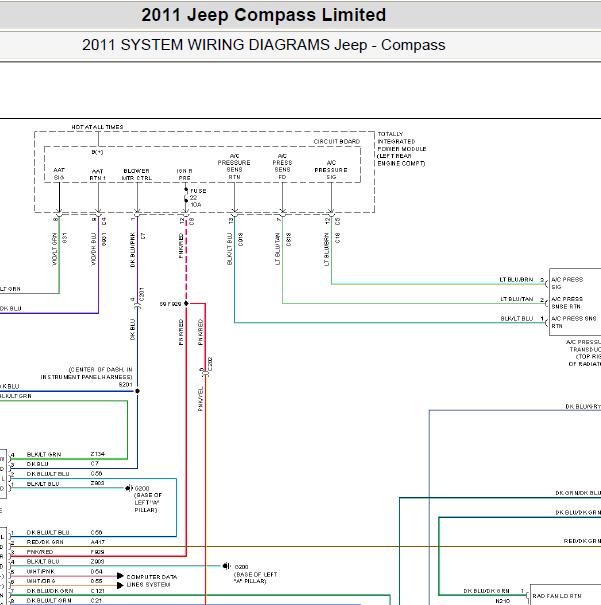Click the CENTER OF DASH harness note
Image resolution: width=601 pixels, height=605 pixels.
click(x=87, y=373)
